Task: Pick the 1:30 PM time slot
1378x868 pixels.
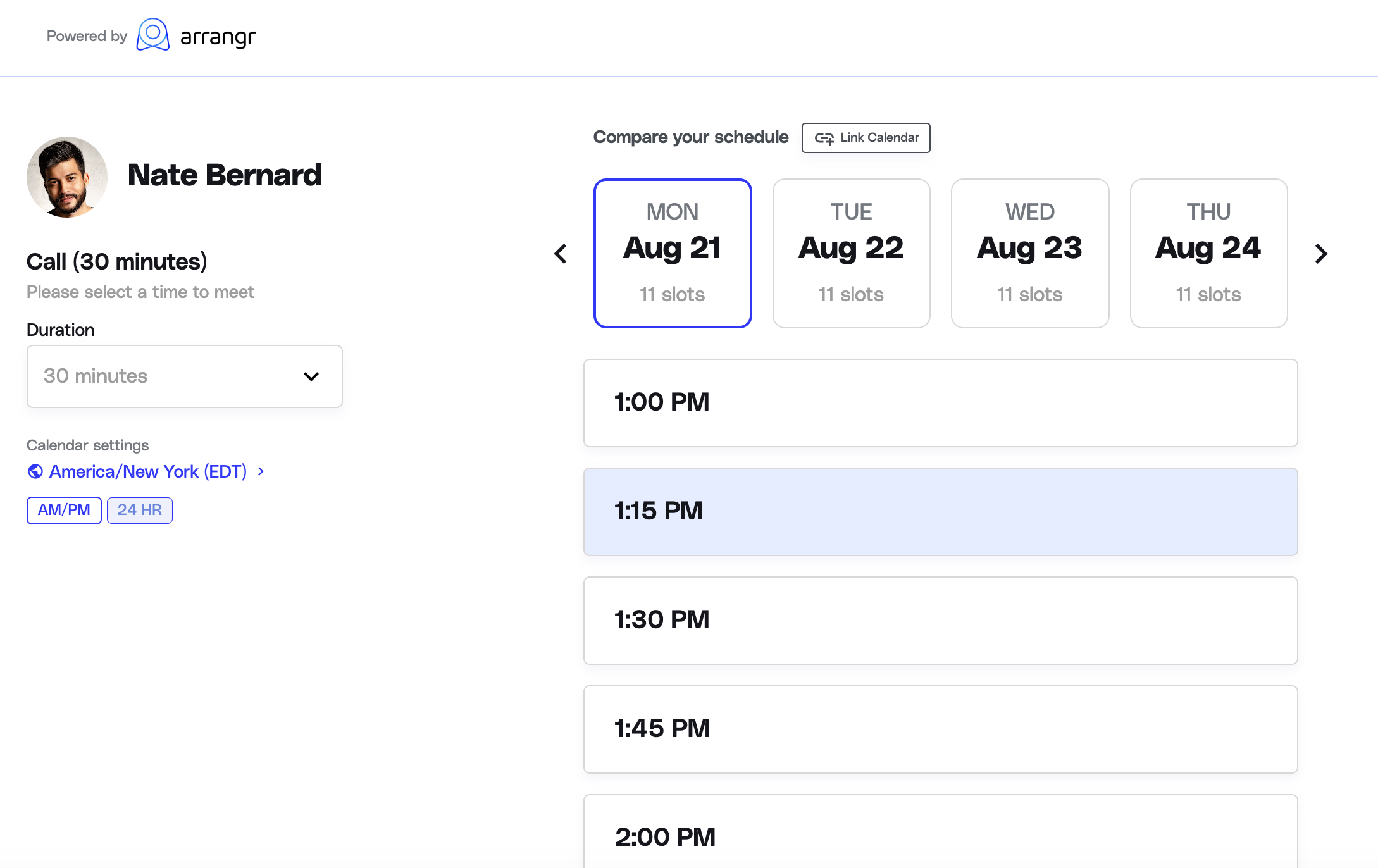Action: (x=940, y=621)
